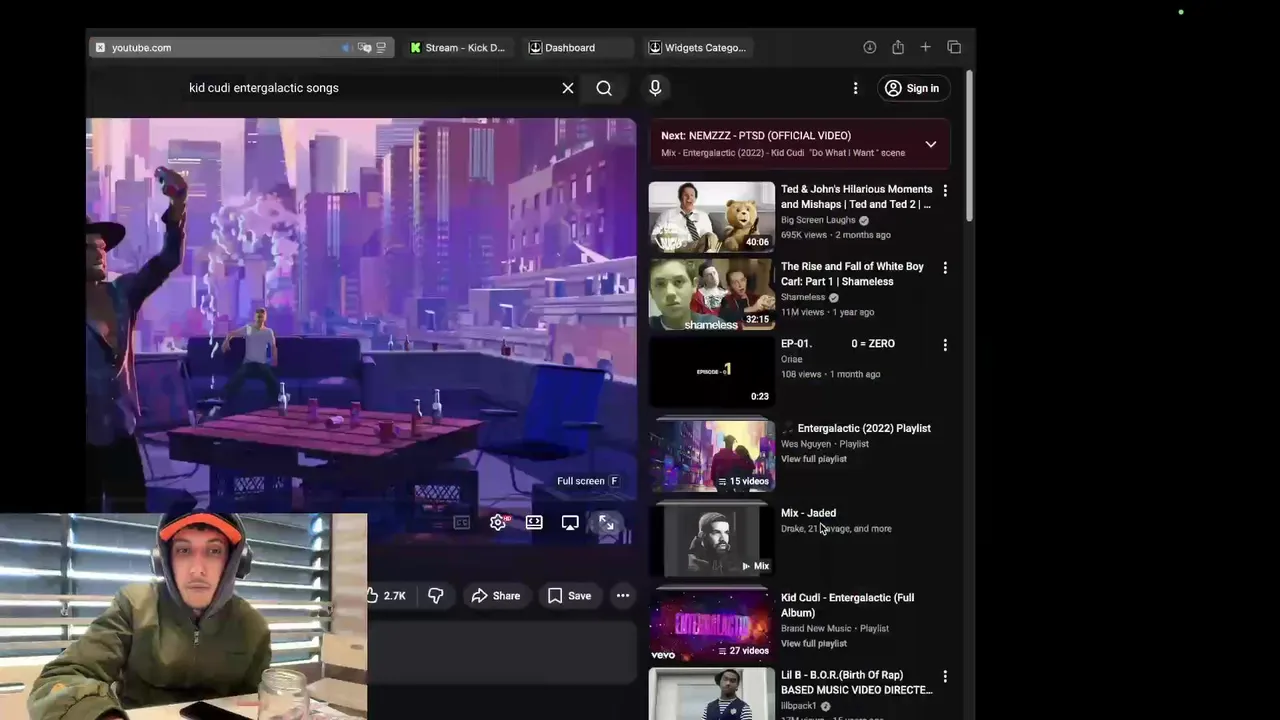Click the translate icon in the address bar
This screenshot has width=1280, height=720.
pos(364,47)
